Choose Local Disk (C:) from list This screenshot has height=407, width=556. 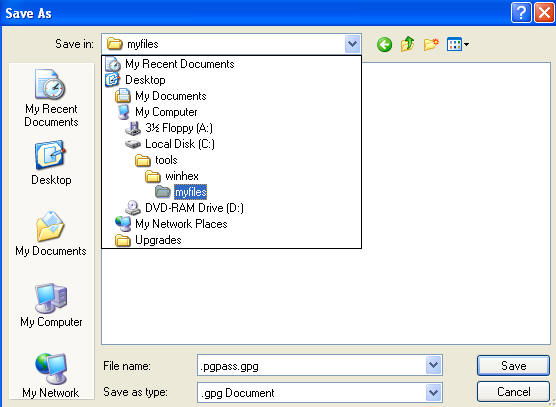pos(170,144)
